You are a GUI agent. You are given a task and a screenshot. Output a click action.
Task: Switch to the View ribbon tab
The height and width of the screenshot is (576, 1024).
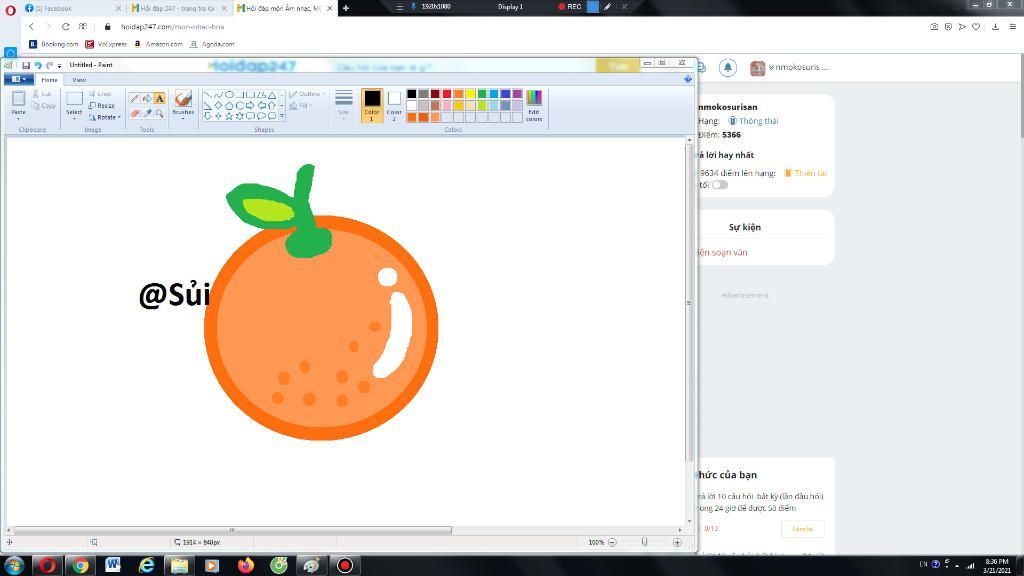click(x=79, y=80)
